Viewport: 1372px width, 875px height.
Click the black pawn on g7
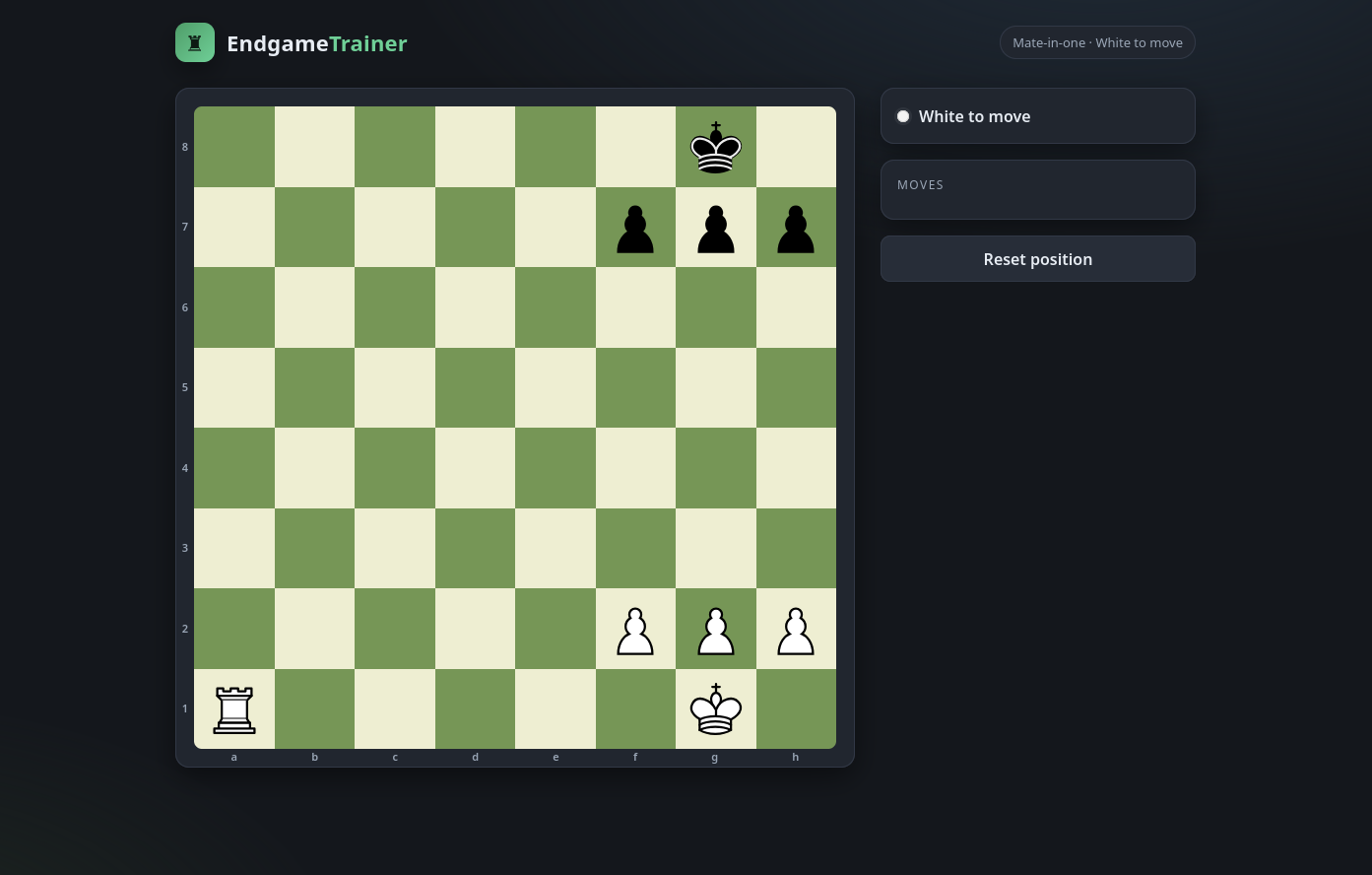(x=716, y=229)
